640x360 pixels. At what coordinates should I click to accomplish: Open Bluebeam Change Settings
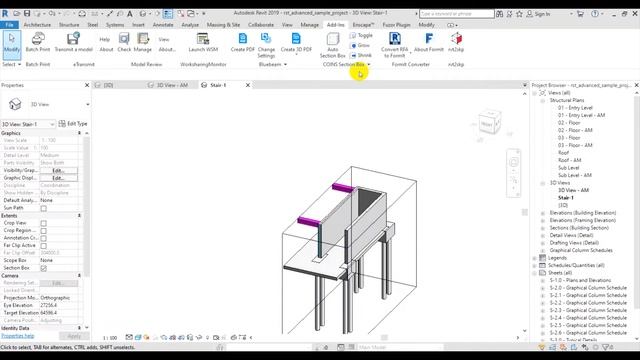(266, 45)
